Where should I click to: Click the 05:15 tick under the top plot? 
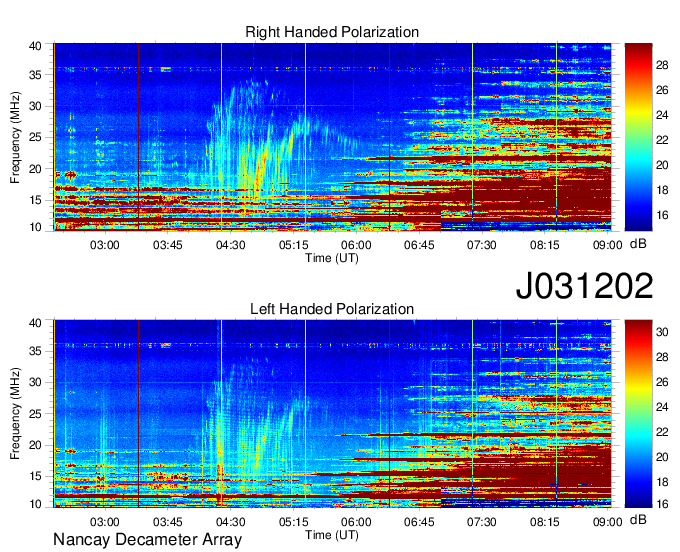point(293,245)
